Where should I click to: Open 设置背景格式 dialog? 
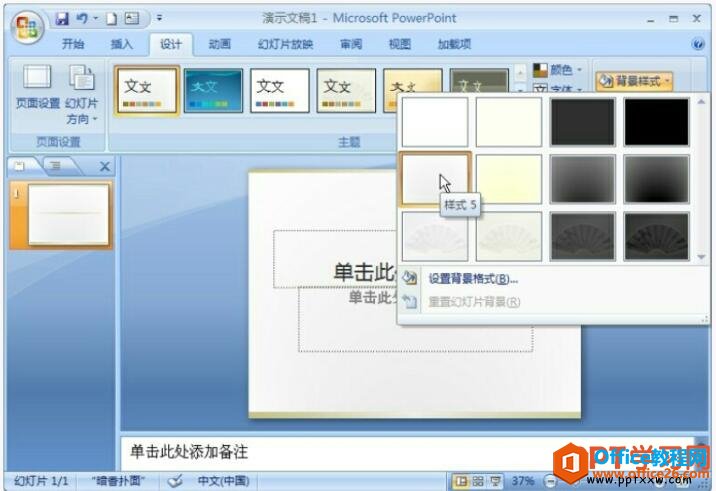(473, 279)
